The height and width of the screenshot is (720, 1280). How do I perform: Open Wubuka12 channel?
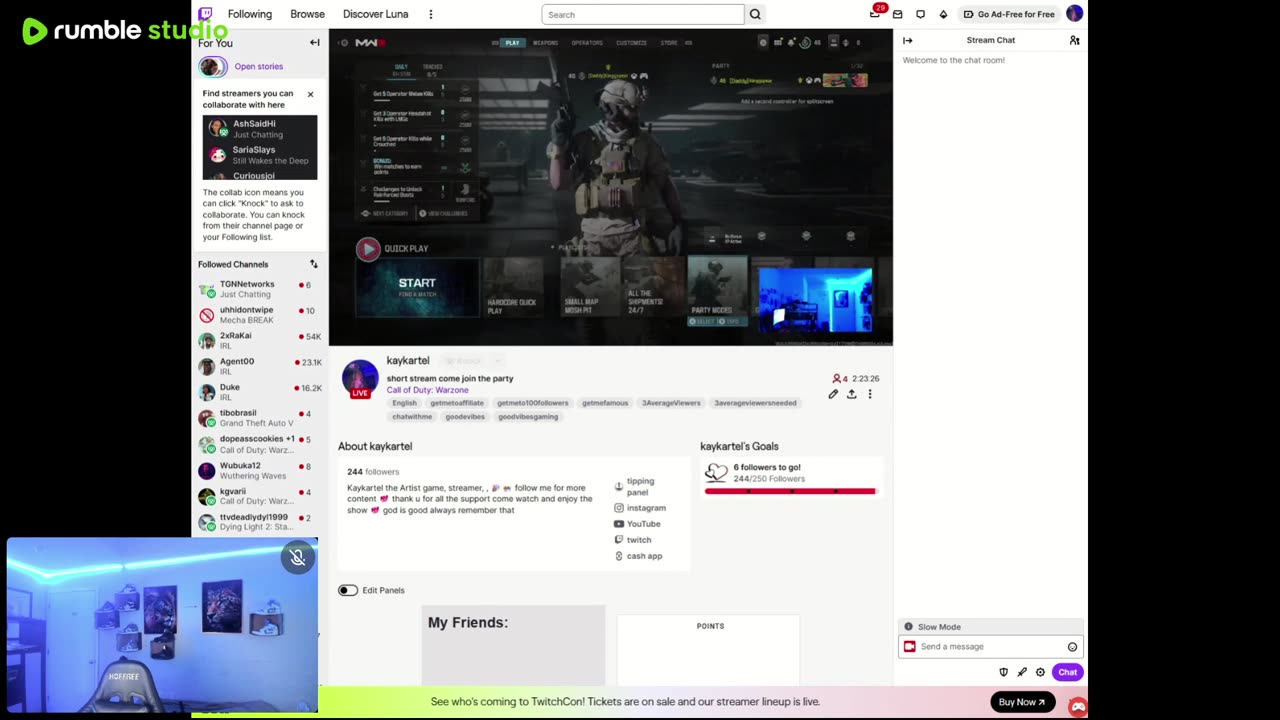click(258, 470)
